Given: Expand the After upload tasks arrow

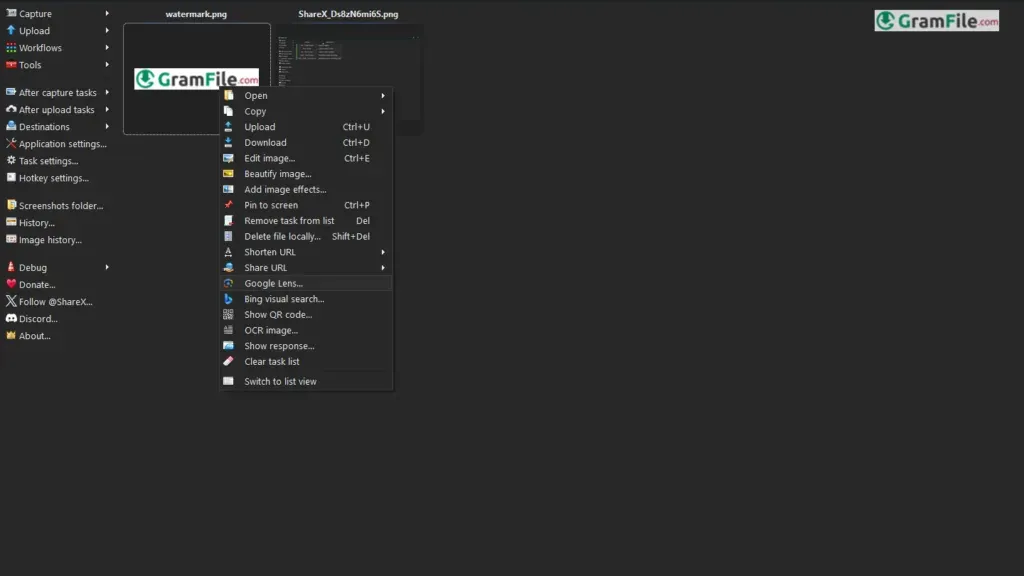Looking at the screenshot, I should coord(107,109).
